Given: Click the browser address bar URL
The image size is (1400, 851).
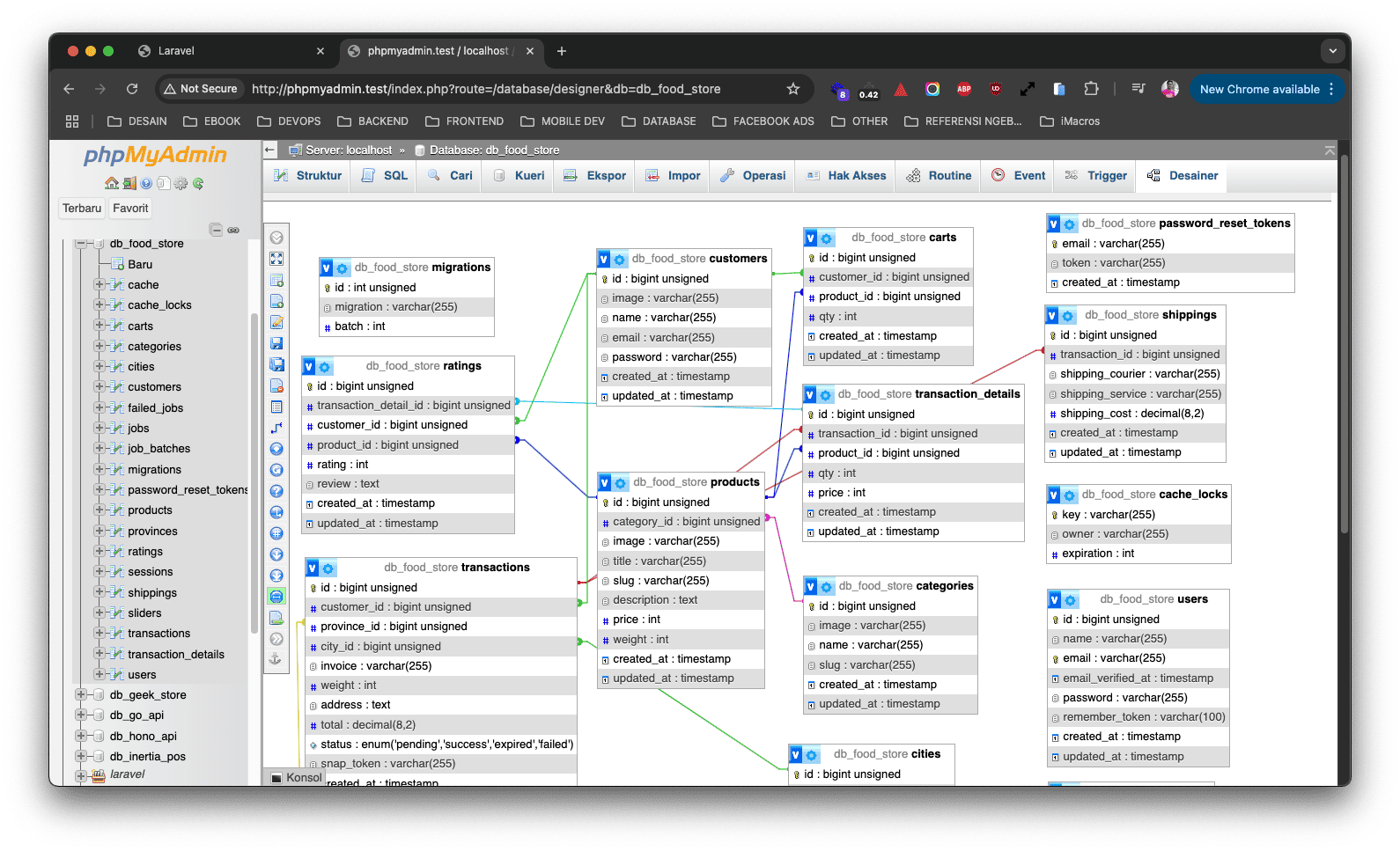Looking at the screenshot, I should (486, 89).
